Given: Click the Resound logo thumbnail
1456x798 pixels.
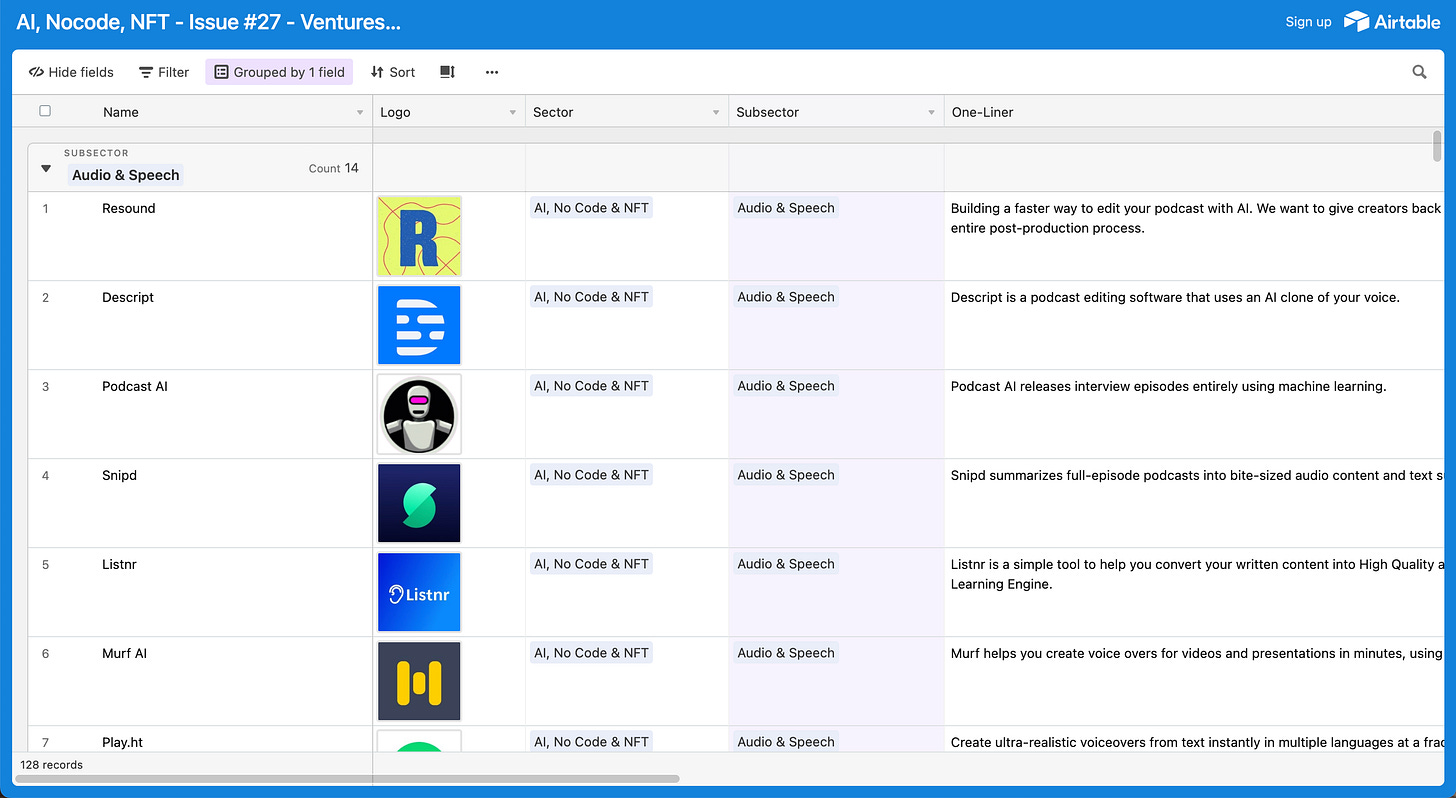Looking at the screenshot, I should pyautogui.click(x=419, y=236).
